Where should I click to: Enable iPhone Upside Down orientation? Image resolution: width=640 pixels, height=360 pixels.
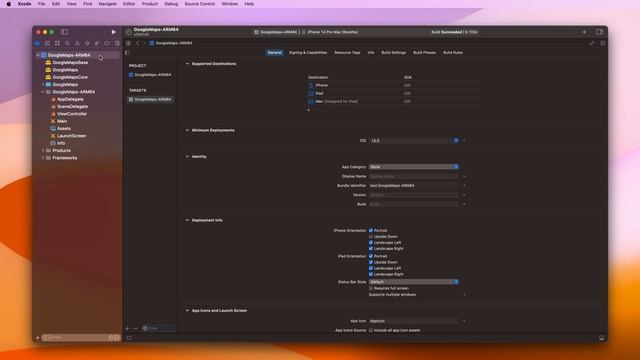click(371, 237)
